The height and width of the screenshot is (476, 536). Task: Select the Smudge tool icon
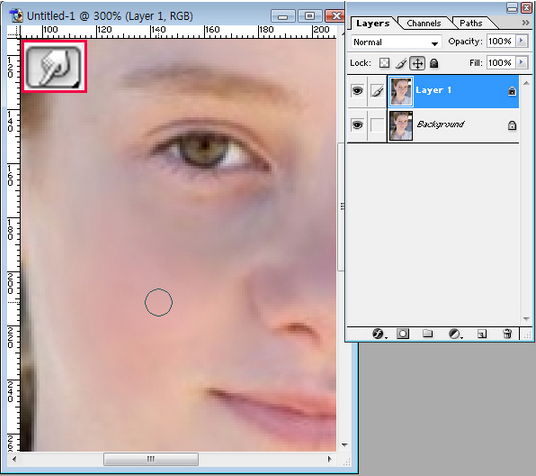pyautogui.click(x=54, y=67)
